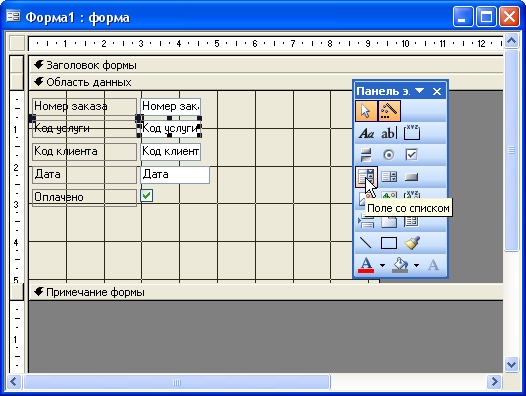Click the horizontal ruler bar
Viewport: 526px width, 396px height.
coord(266,44)
